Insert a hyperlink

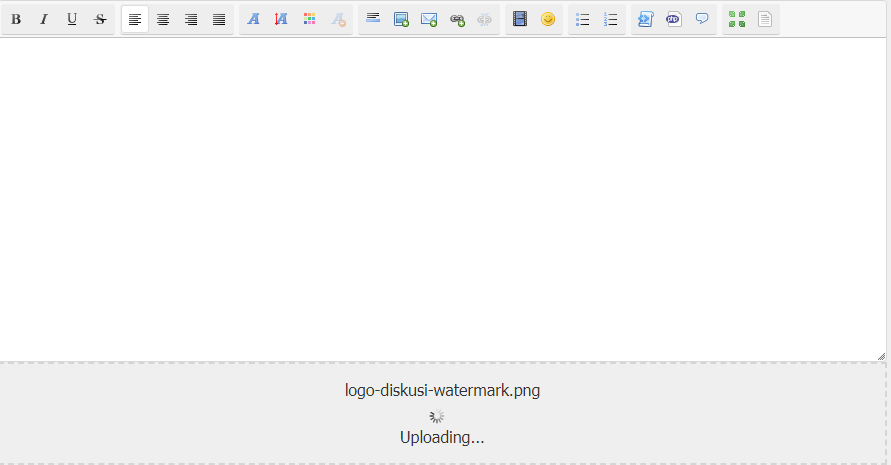pyautogui.click(x=457, y=19)
